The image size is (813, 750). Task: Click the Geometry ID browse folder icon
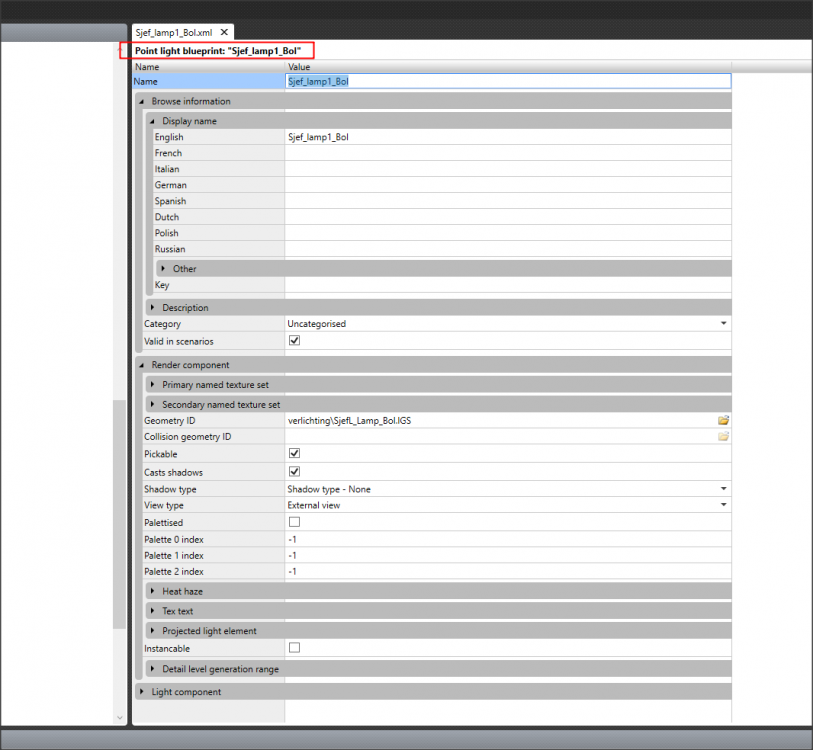[x=723, y=421]
